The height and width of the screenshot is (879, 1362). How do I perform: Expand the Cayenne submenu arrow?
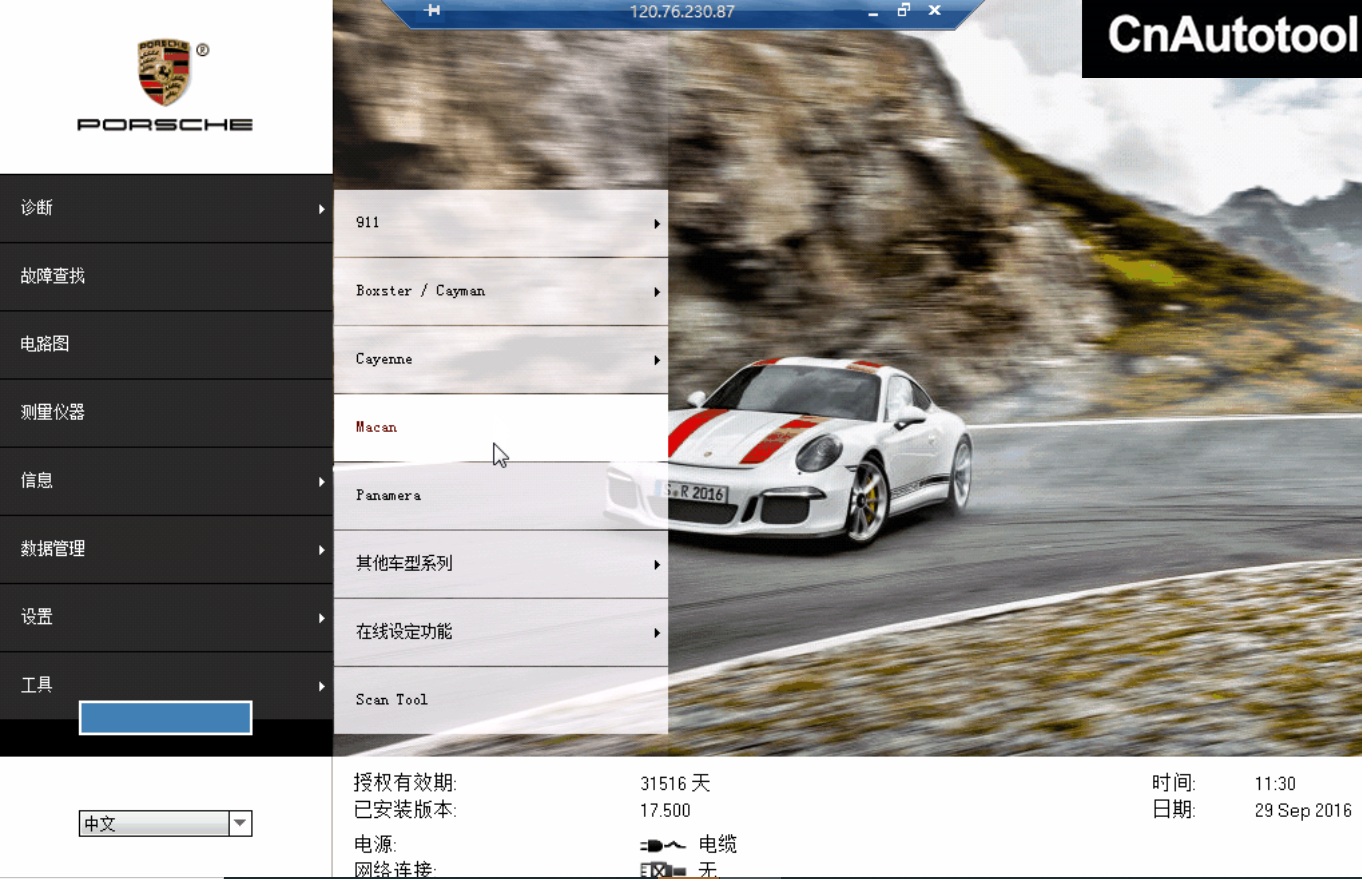657,360
